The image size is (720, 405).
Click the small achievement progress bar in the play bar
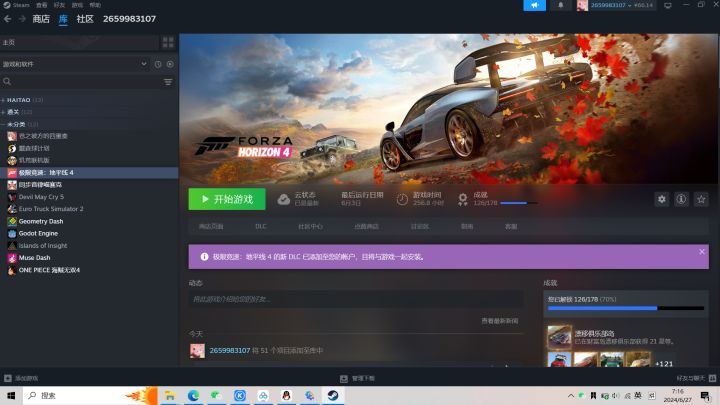(518, 203)
